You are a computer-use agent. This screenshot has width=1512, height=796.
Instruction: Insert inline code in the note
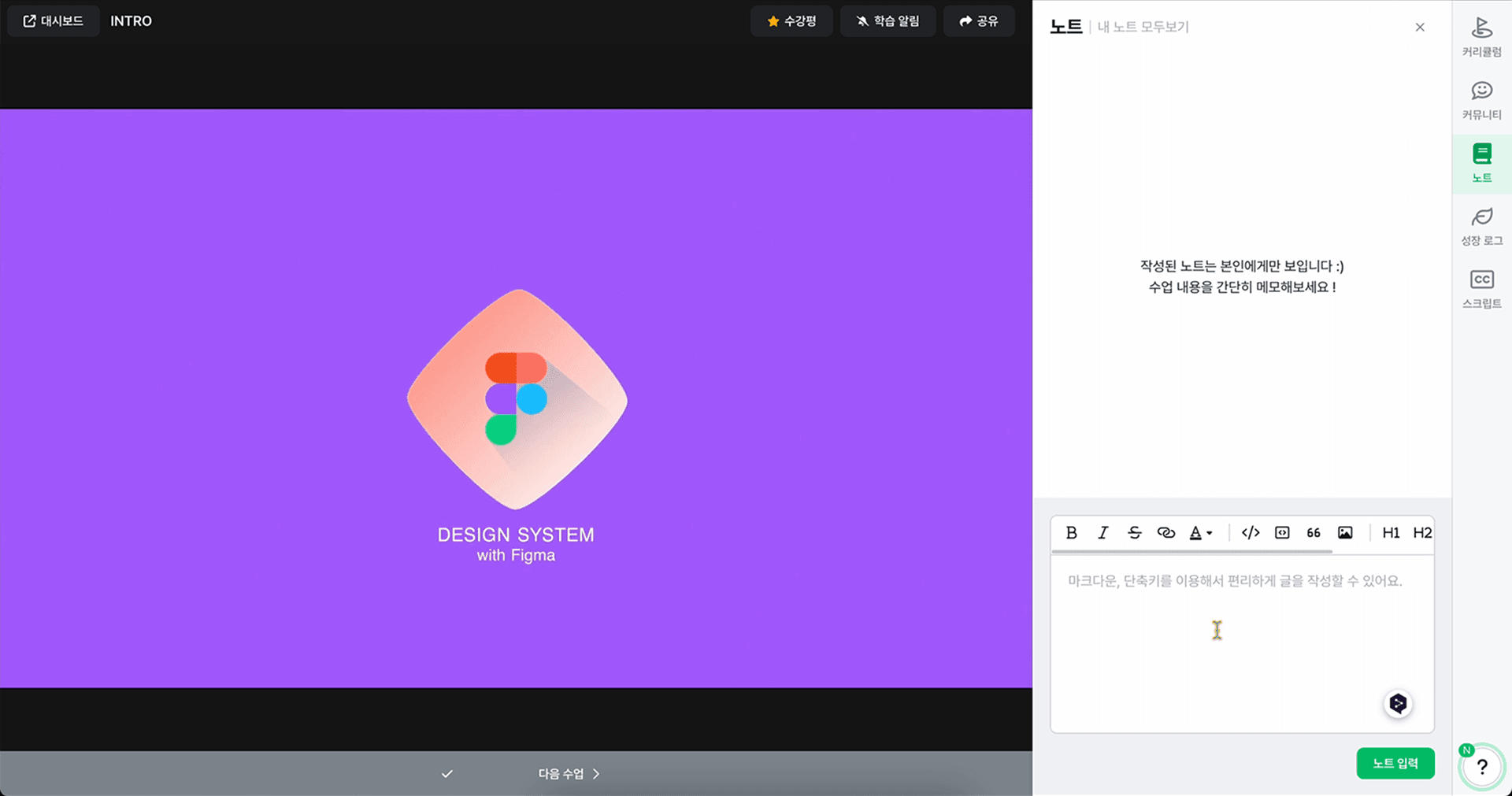1250,533
